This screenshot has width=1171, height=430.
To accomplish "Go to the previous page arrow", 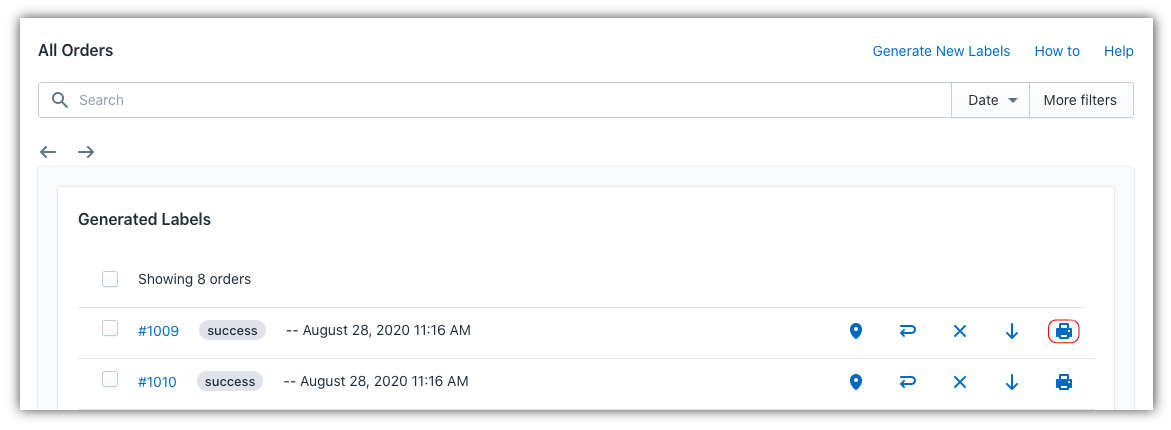I will [x=48, y=152].
